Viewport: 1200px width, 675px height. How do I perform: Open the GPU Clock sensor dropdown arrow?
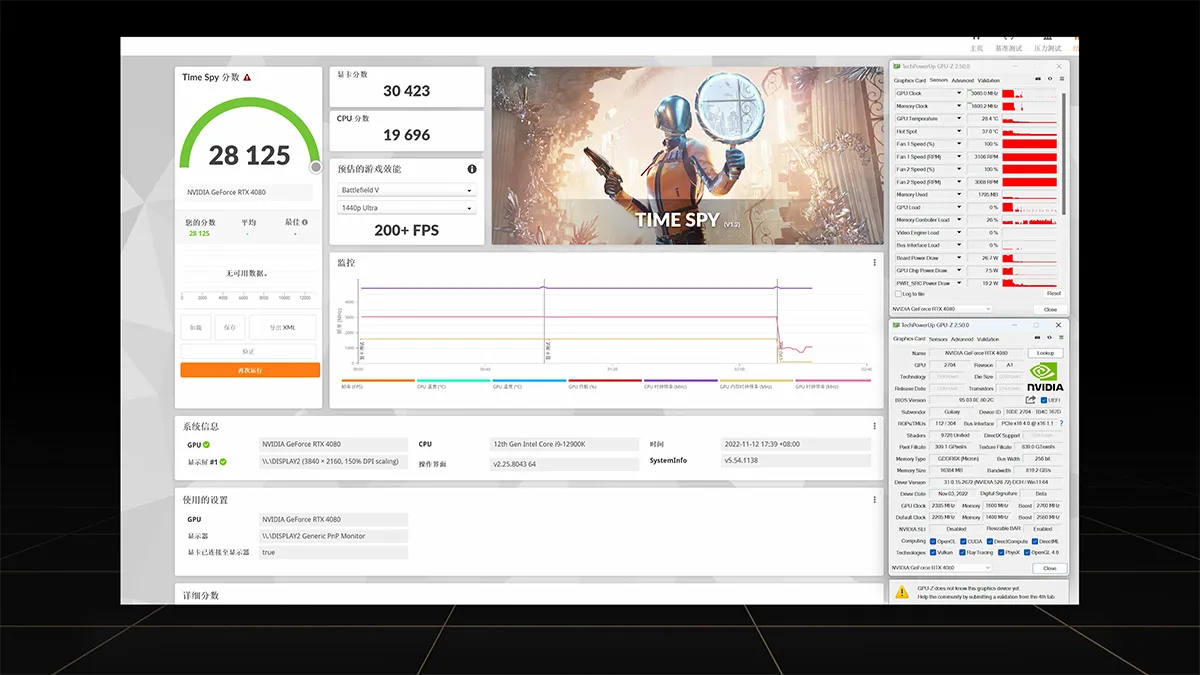tap(959, 93)
